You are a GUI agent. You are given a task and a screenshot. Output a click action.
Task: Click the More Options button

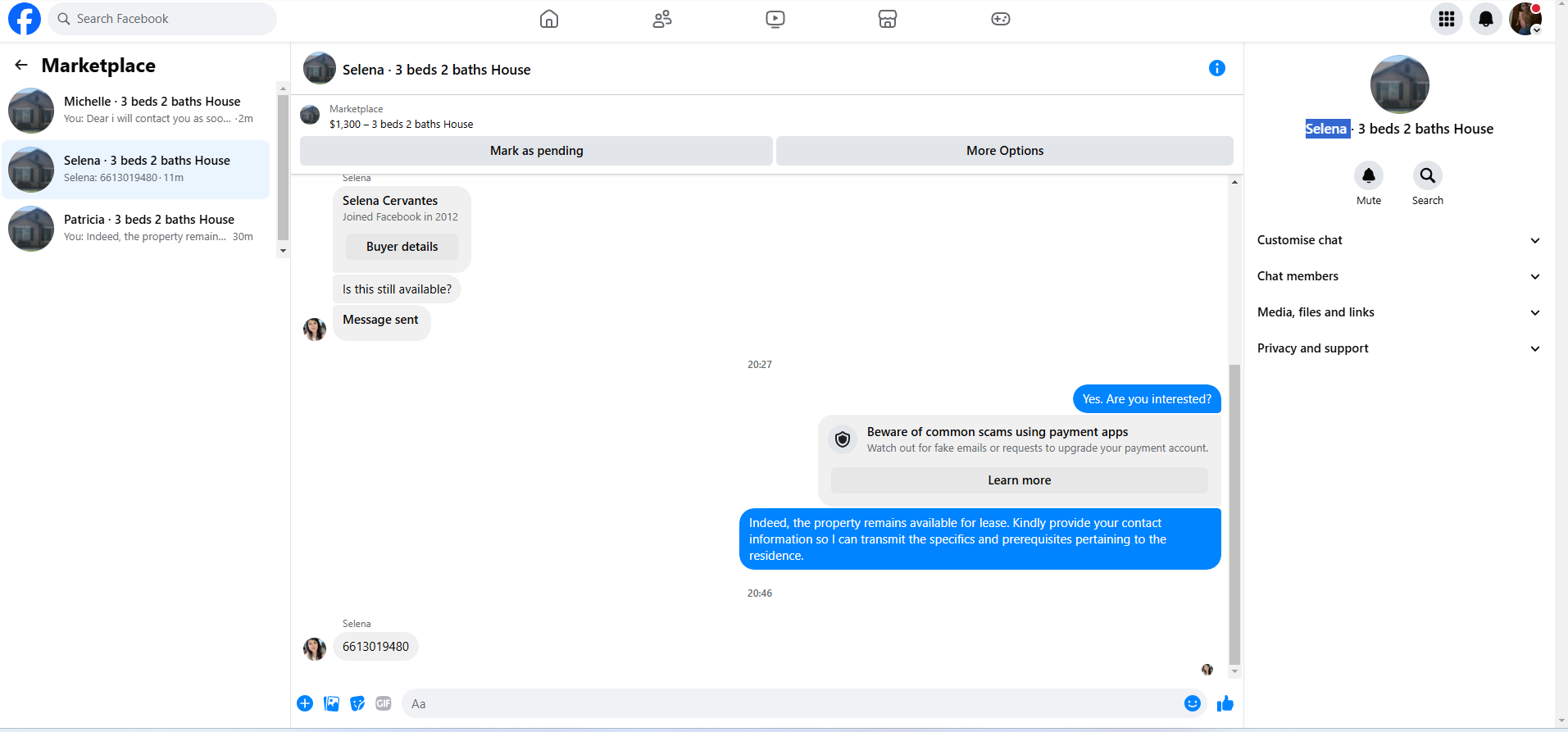pyautogui.click(x=1005, y=151)
